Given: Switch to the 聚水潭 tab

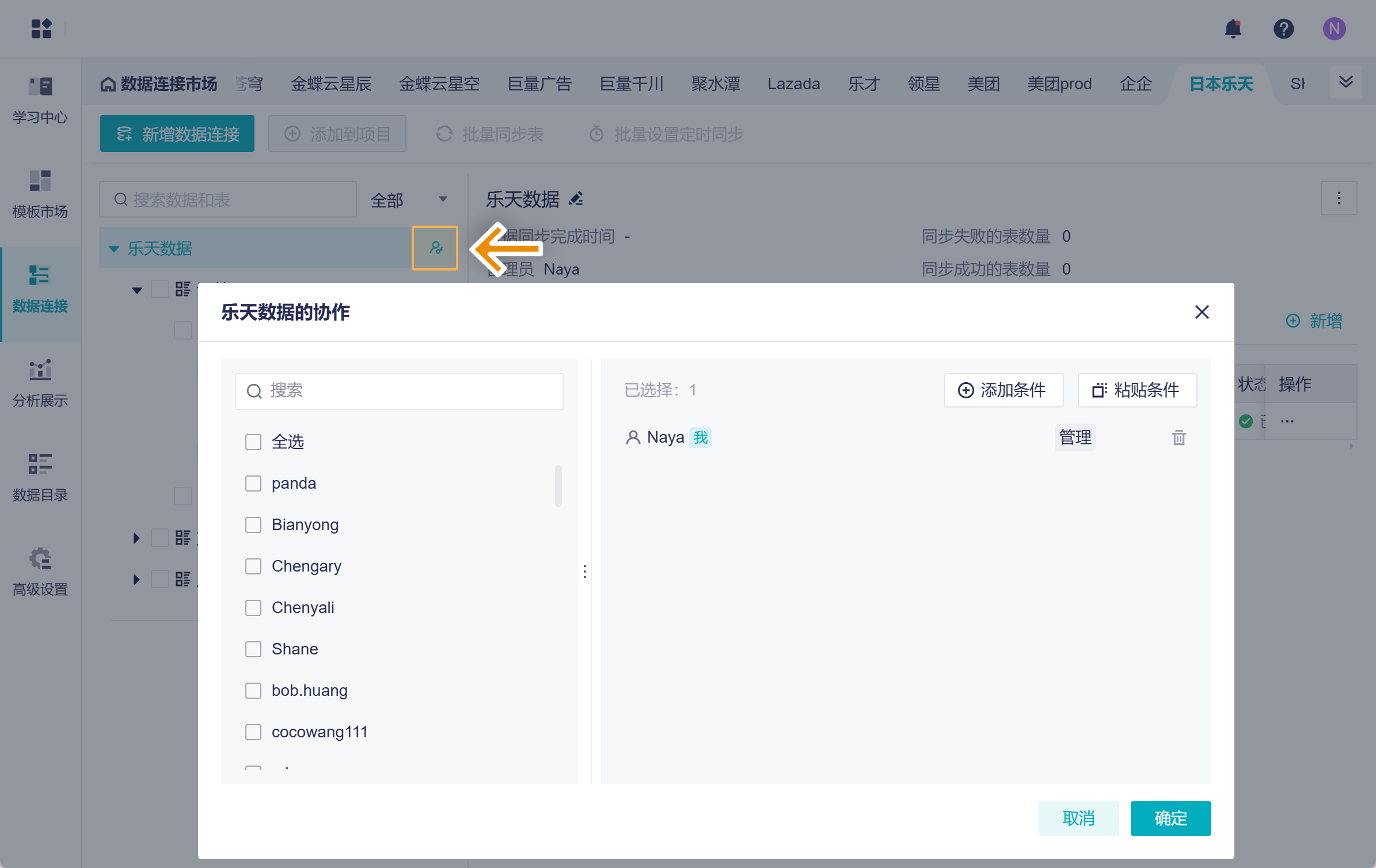Looking at the screenshot, I should (x=716, y=84).
